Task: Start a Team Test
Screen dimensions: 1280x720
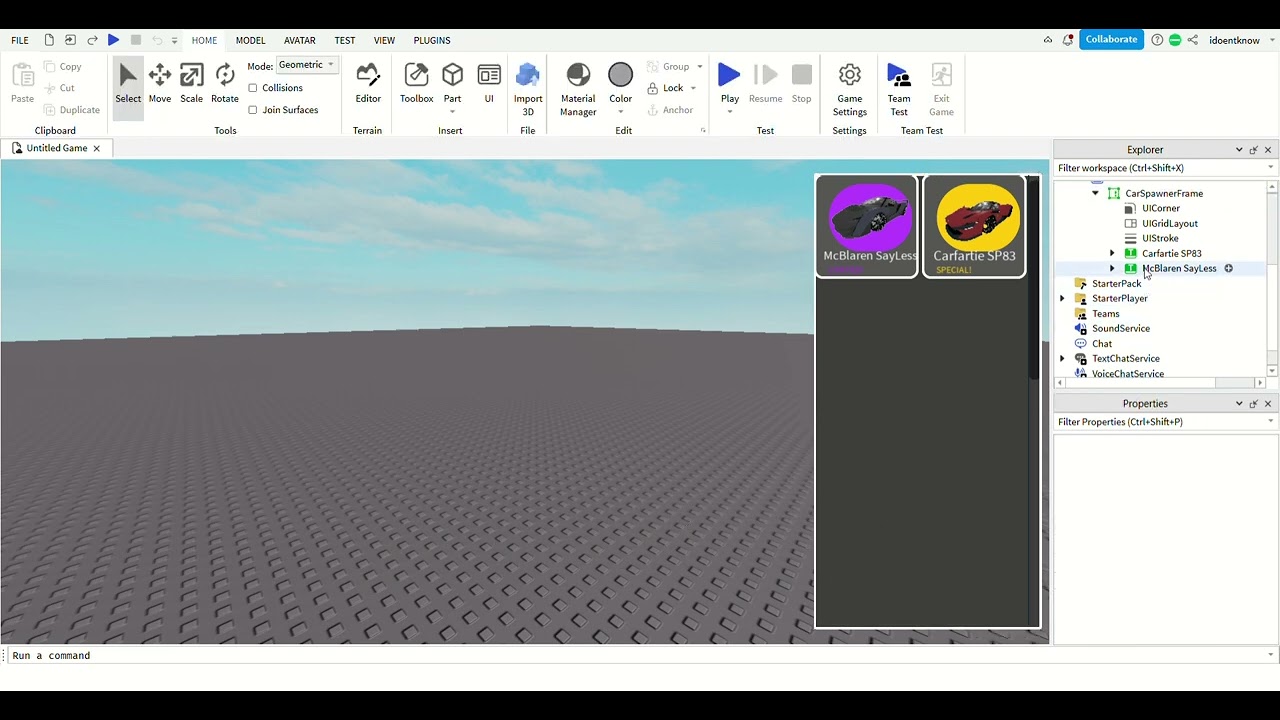Action: 899,88
